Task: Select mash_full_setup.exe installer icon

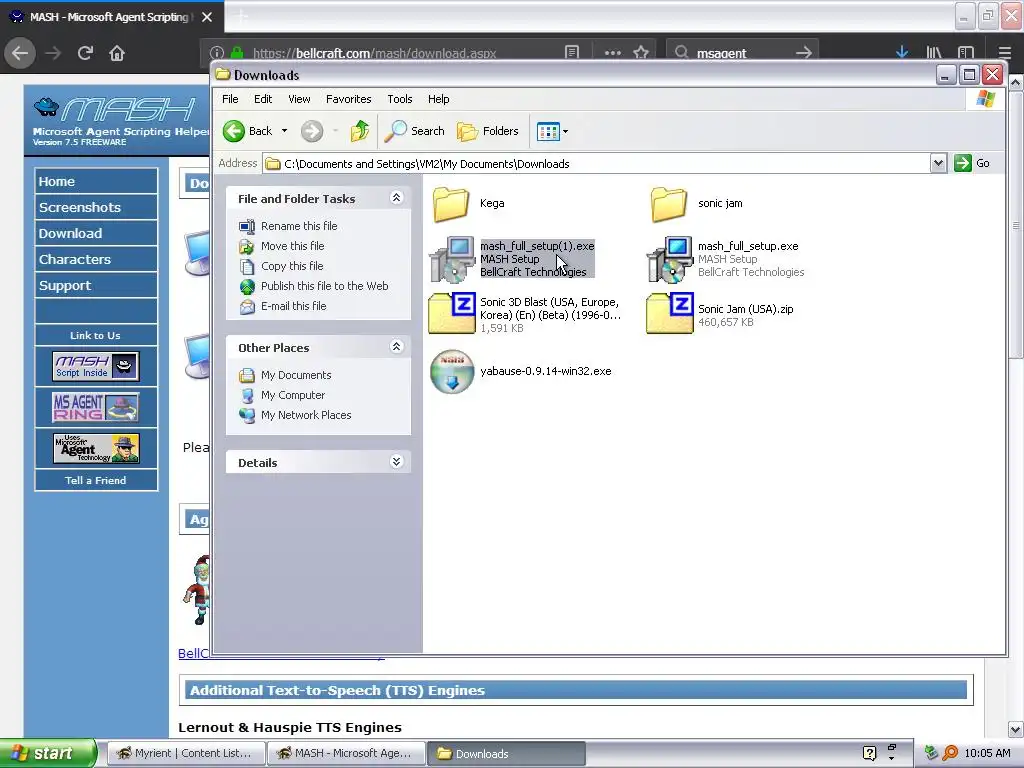Action: pos(669,259)
